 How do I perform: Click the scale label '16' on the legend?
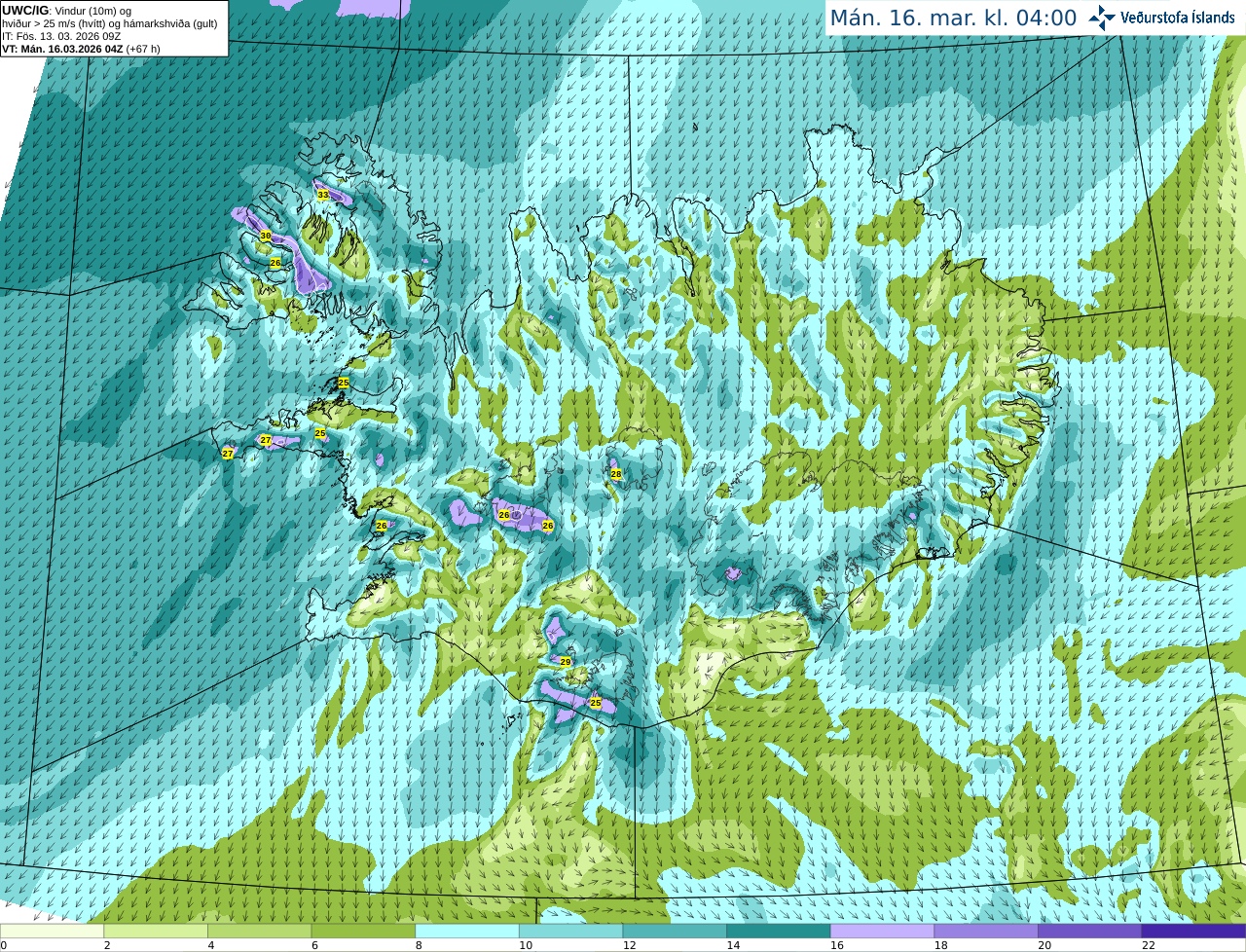pos(836,945)
